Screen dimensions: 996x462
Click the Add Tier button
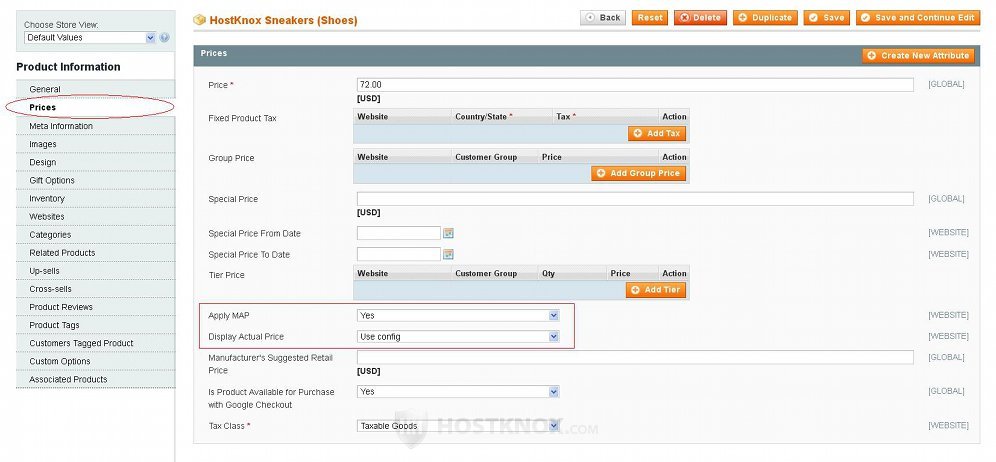click(x=656, y=290)
